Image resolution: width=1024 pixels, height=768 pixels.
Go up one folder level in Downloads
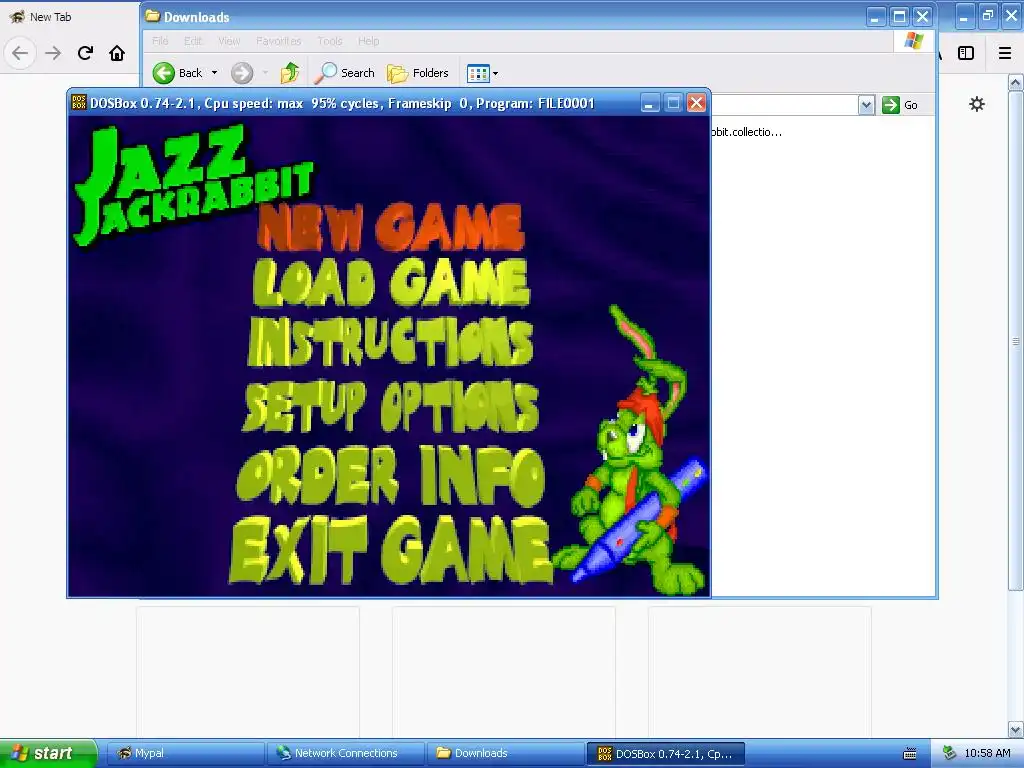point(290,73)
